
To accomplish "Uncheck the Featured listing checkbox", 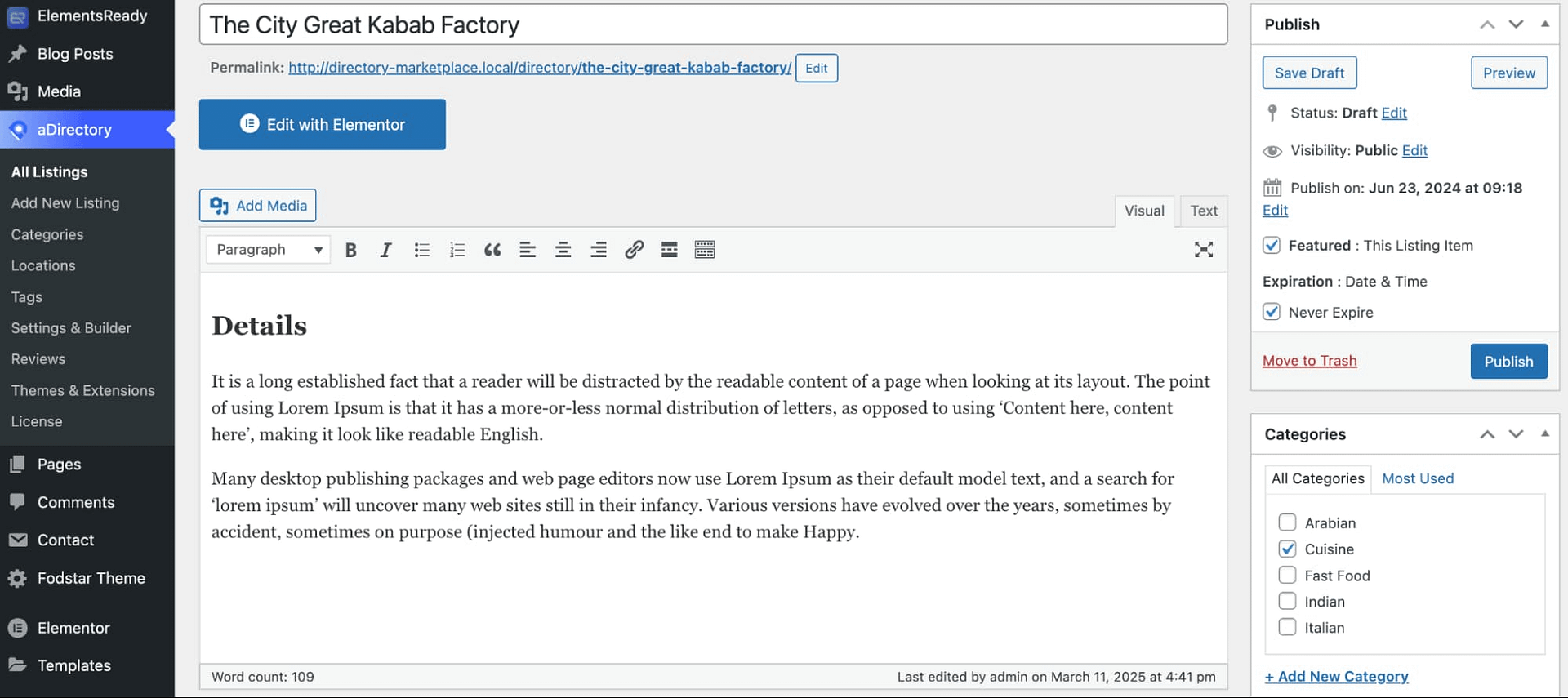I will [1271, 245].
